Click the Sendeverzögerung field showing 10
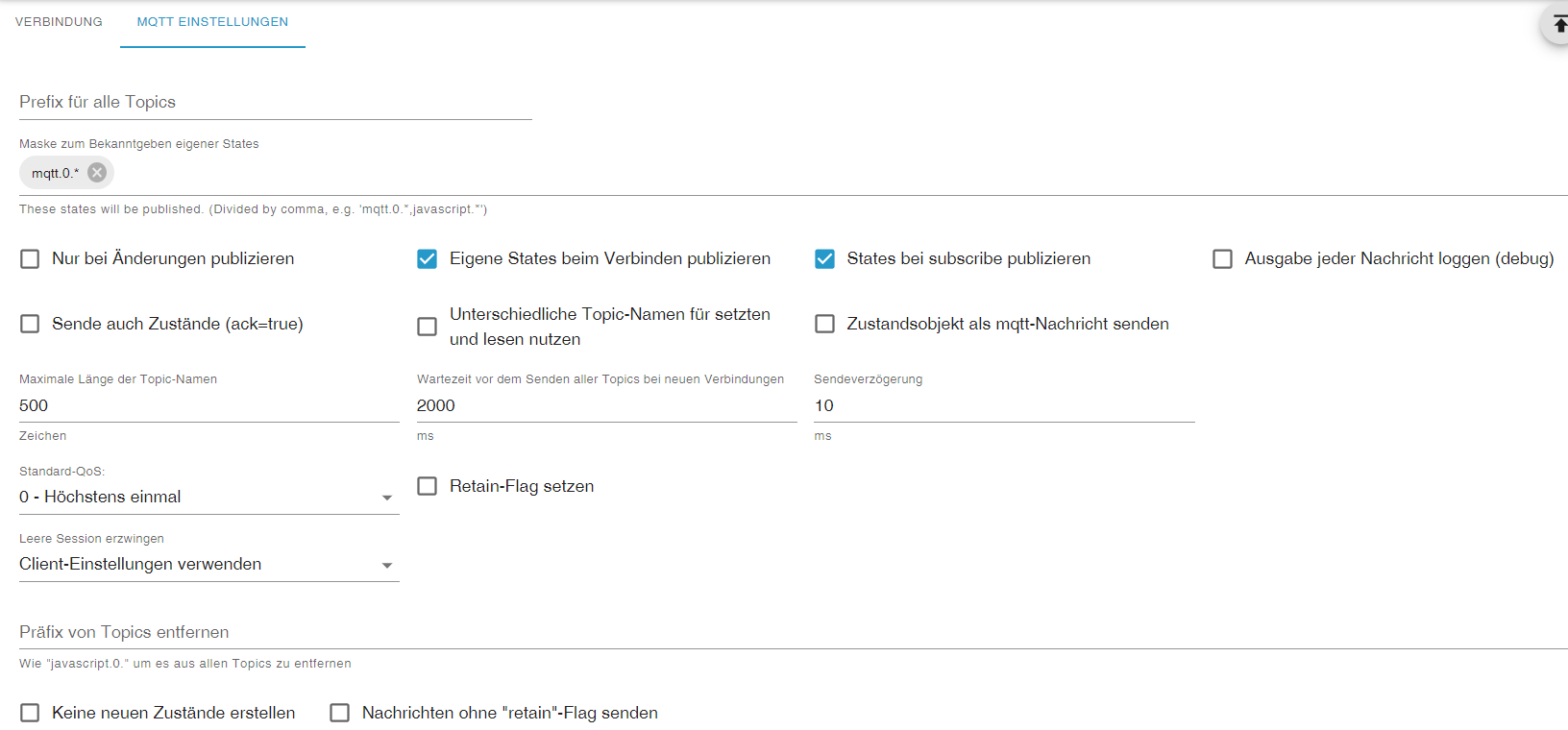 1004,405
